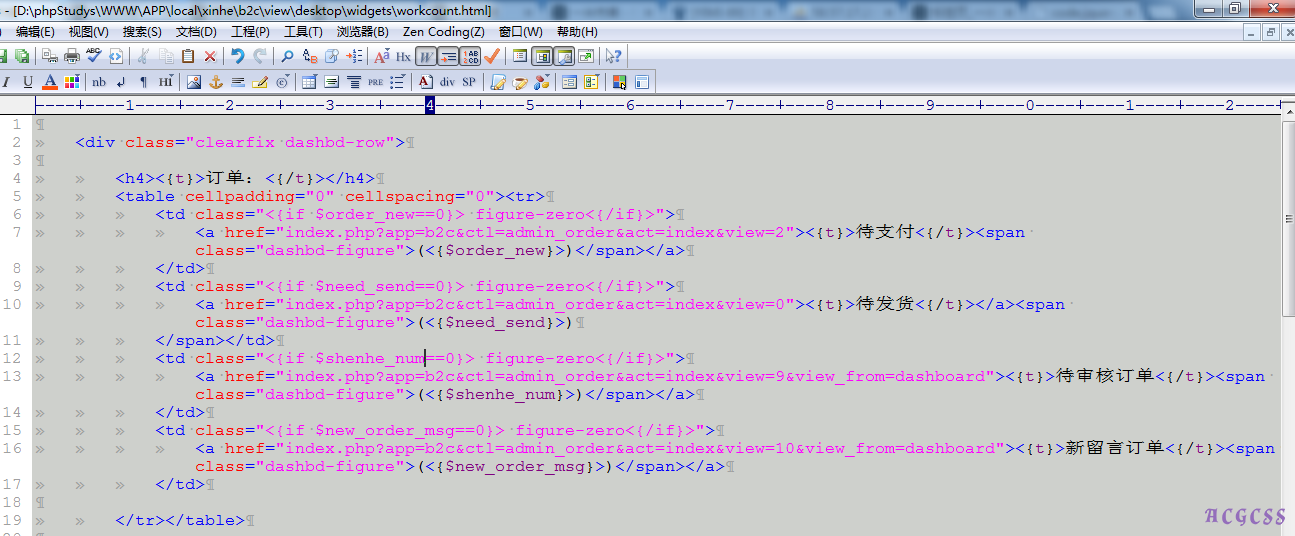
Task: Toggle the auto indent button
Action: coord(448,57)
